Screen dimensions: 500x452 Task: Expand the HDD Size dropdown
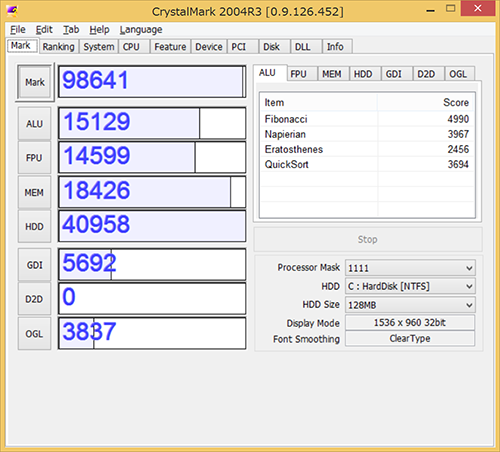click(410, 305)
